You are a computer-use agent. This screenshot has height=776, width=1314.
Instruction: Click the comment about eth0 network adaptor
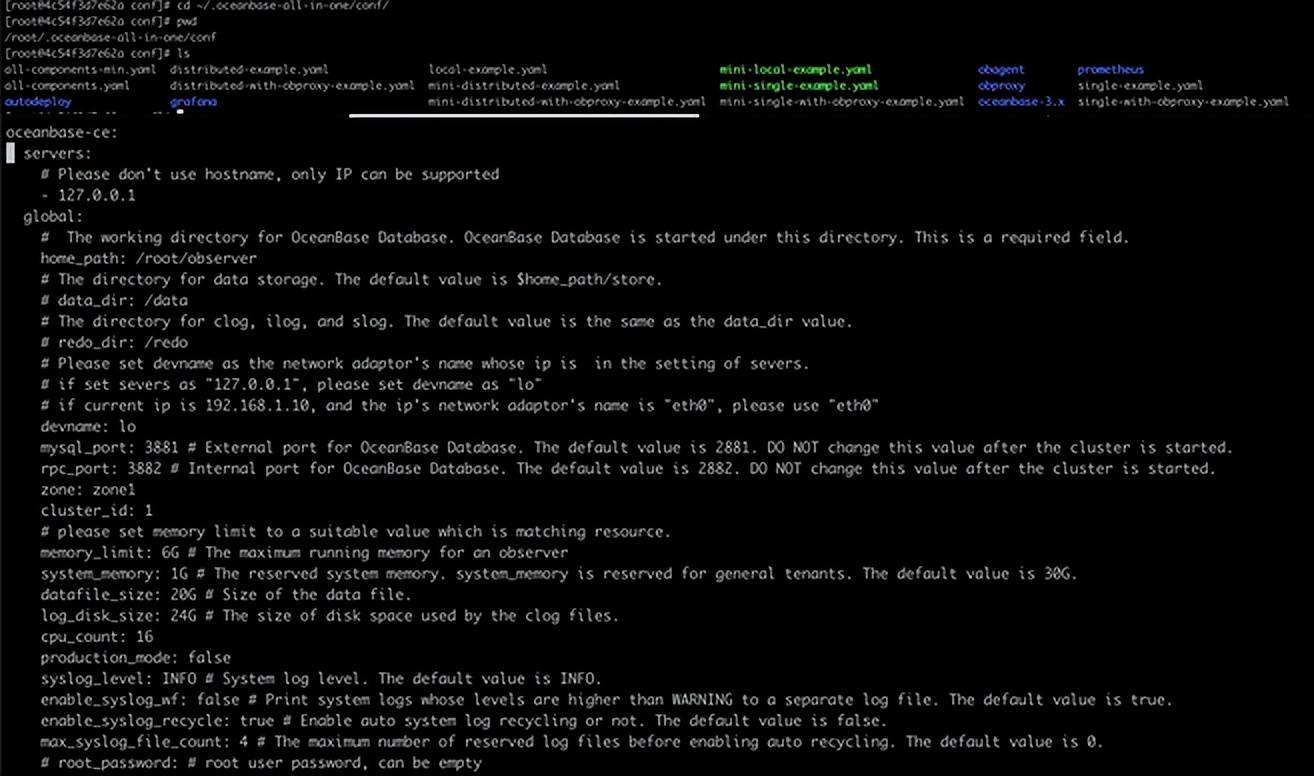tap(461, 405)
